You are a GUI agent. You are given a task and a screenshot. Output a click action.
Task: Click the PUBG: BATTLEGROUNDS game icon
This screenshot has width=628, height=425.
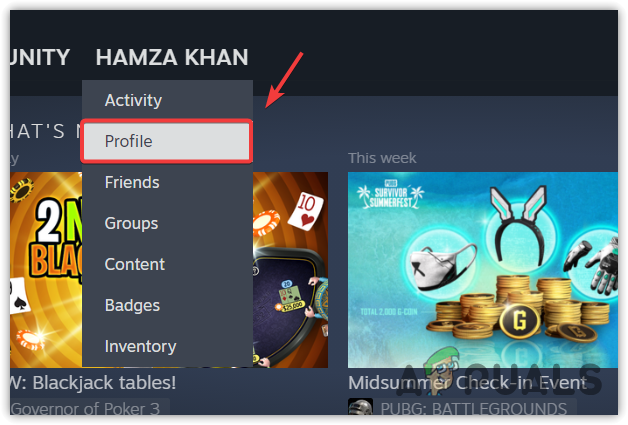(360, 407)
